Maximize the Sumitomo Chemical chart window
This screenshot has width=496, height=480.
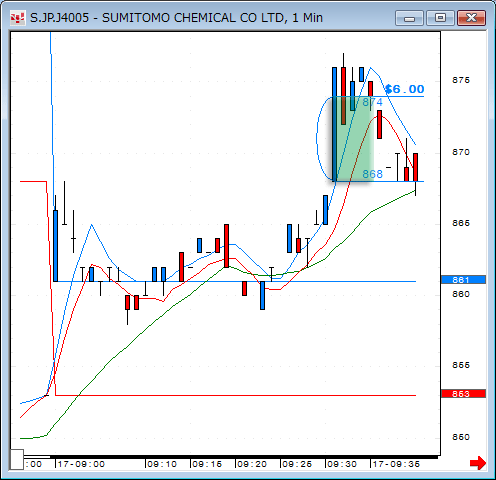(440, 18)
